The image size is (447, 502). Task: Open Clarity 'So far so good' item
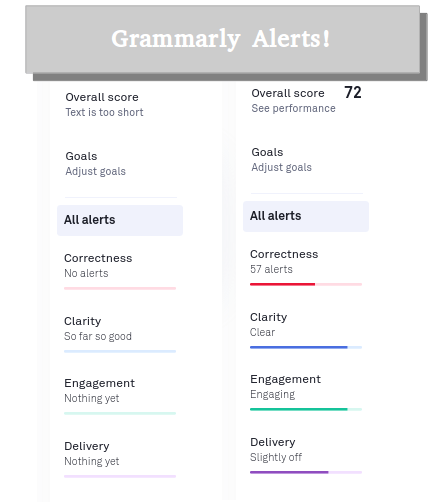tap(120, 334)
